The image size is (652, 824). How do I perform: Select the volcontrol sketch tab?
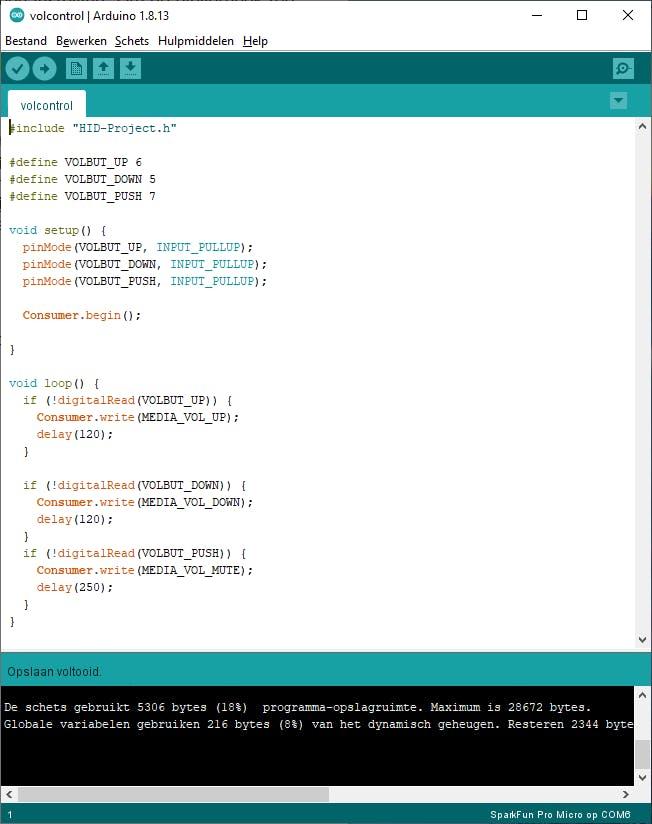(47, 106)
